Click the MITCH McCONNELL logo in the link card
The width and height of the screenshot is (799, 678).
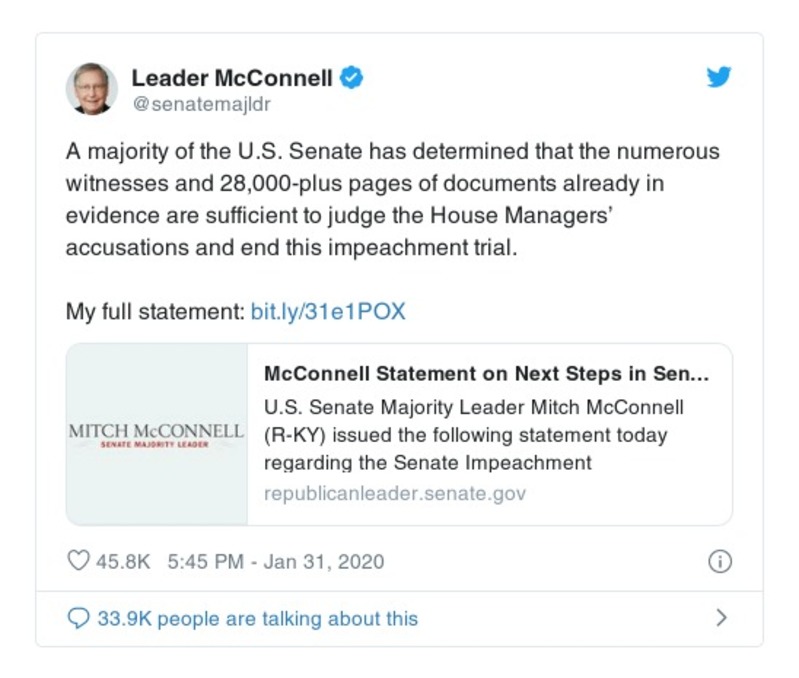pyautogui.click(x=156, y=430)
